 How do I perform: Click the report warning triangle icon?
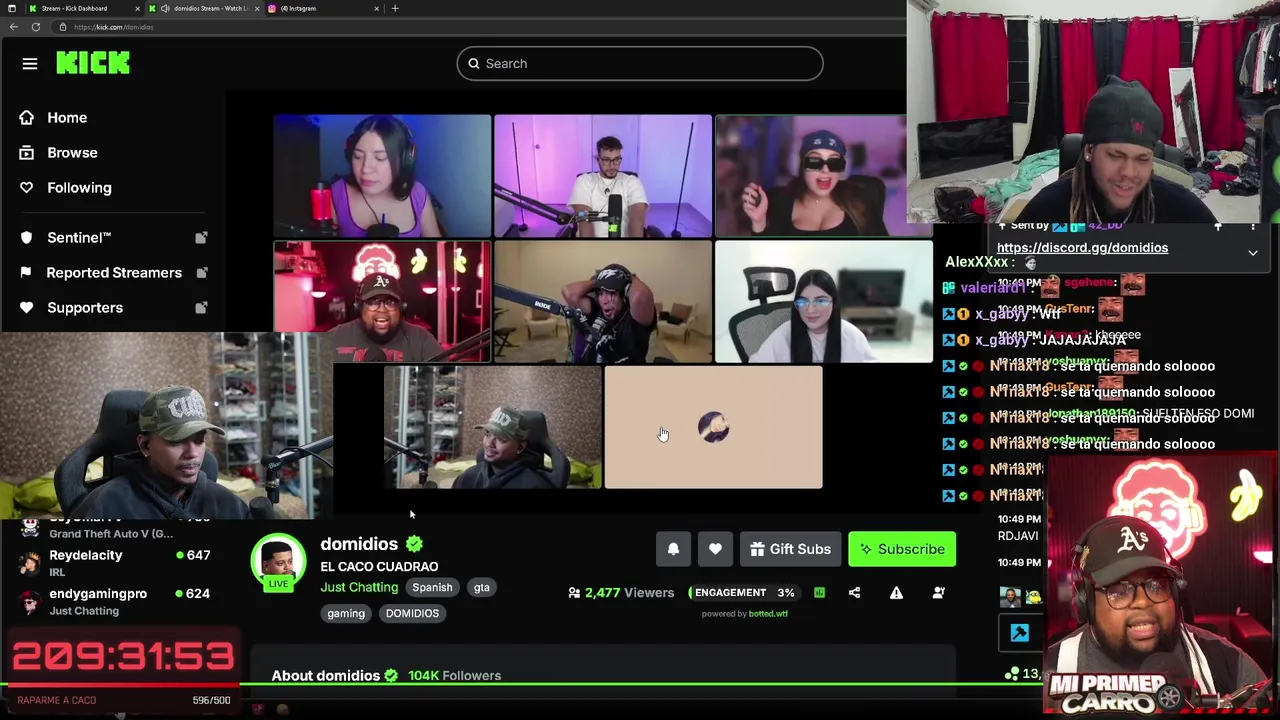896,593
